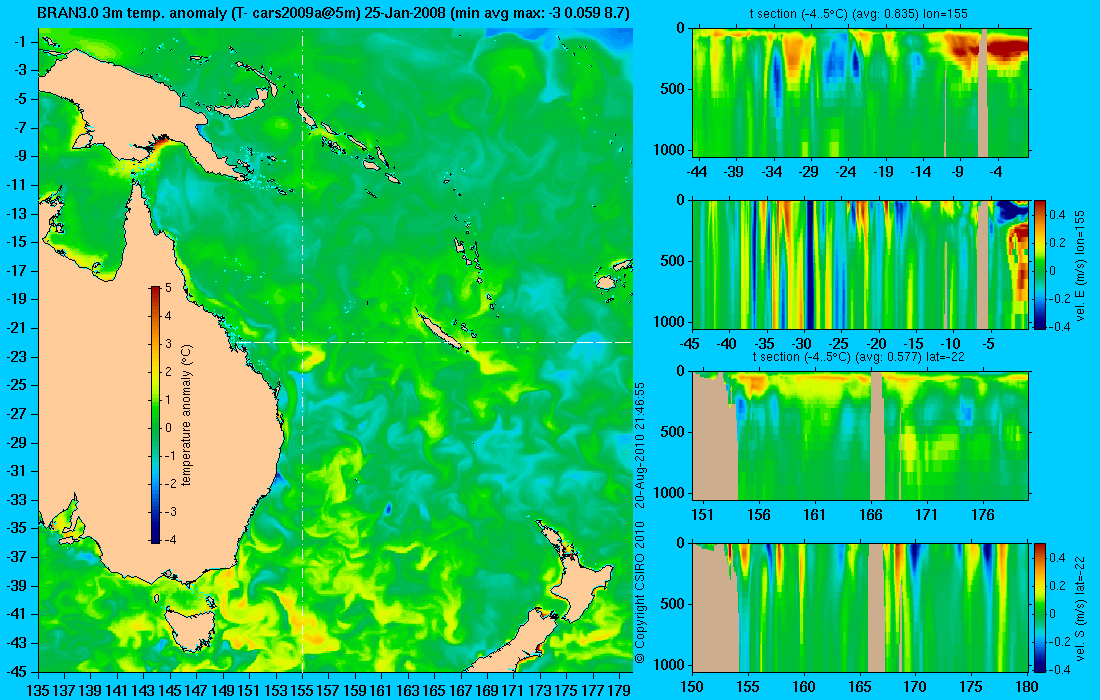Click the temperature section plot at lon=155
This screenshot has width=1100, height=700.
[x=860, y=93]
